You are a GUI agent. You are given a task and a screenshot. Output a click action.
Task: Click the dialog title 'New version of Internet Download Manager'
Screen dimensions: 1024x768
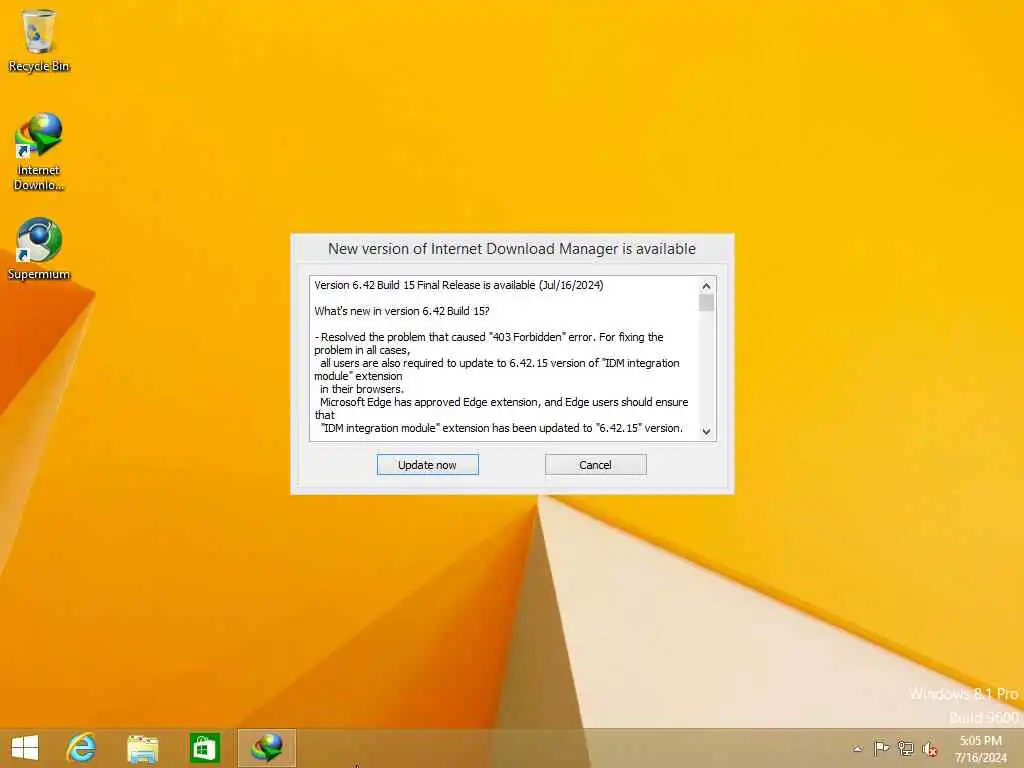[x=512, y=249]
